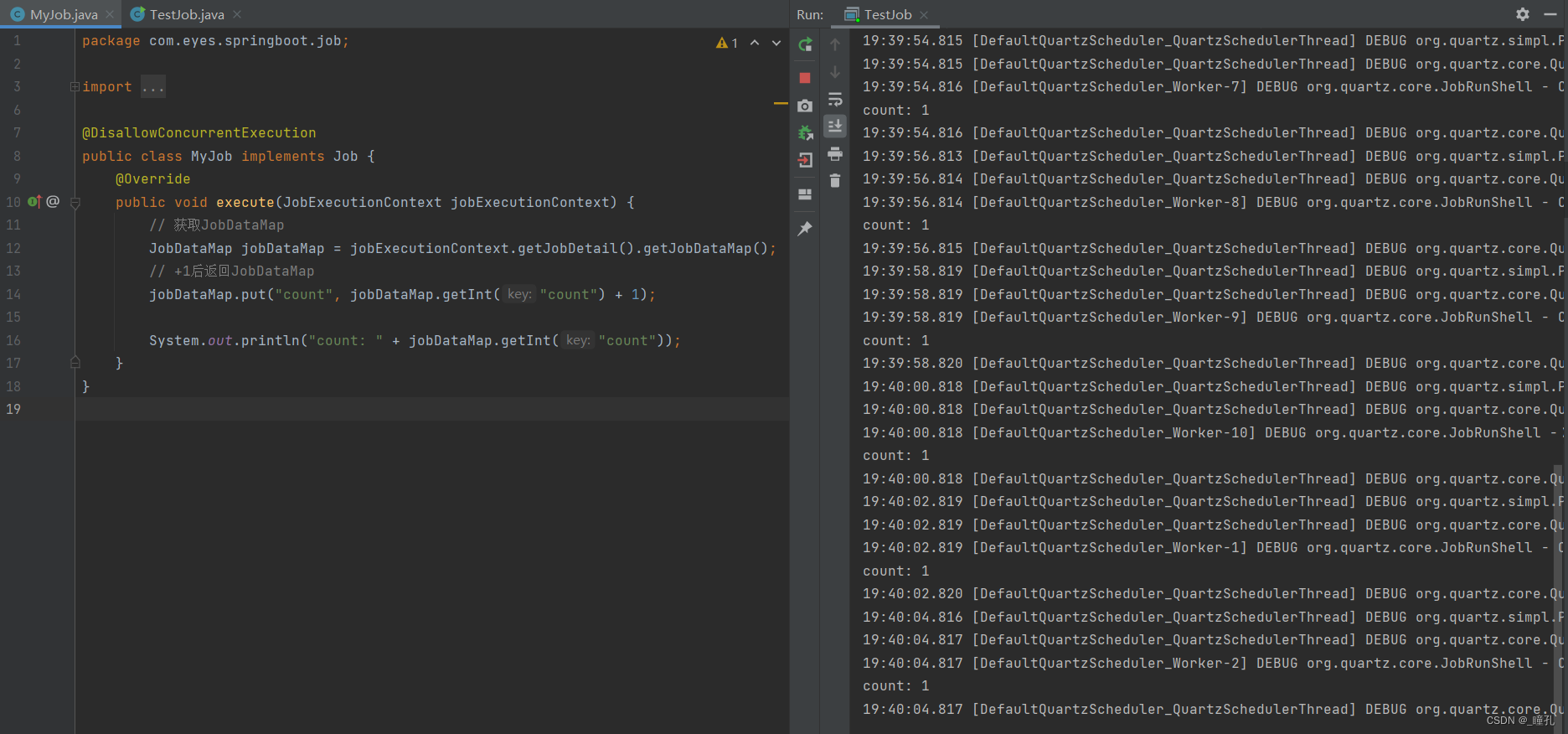
Task: Collapse the execute method fold marker
Action: [x=75, y=203]
